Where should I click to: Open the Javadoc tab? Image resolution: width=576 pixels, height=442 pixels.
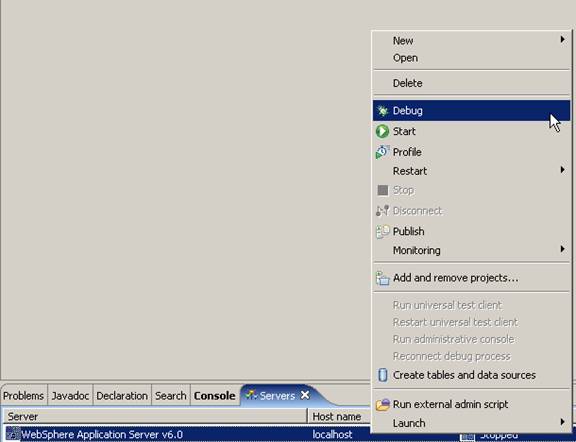70,396
